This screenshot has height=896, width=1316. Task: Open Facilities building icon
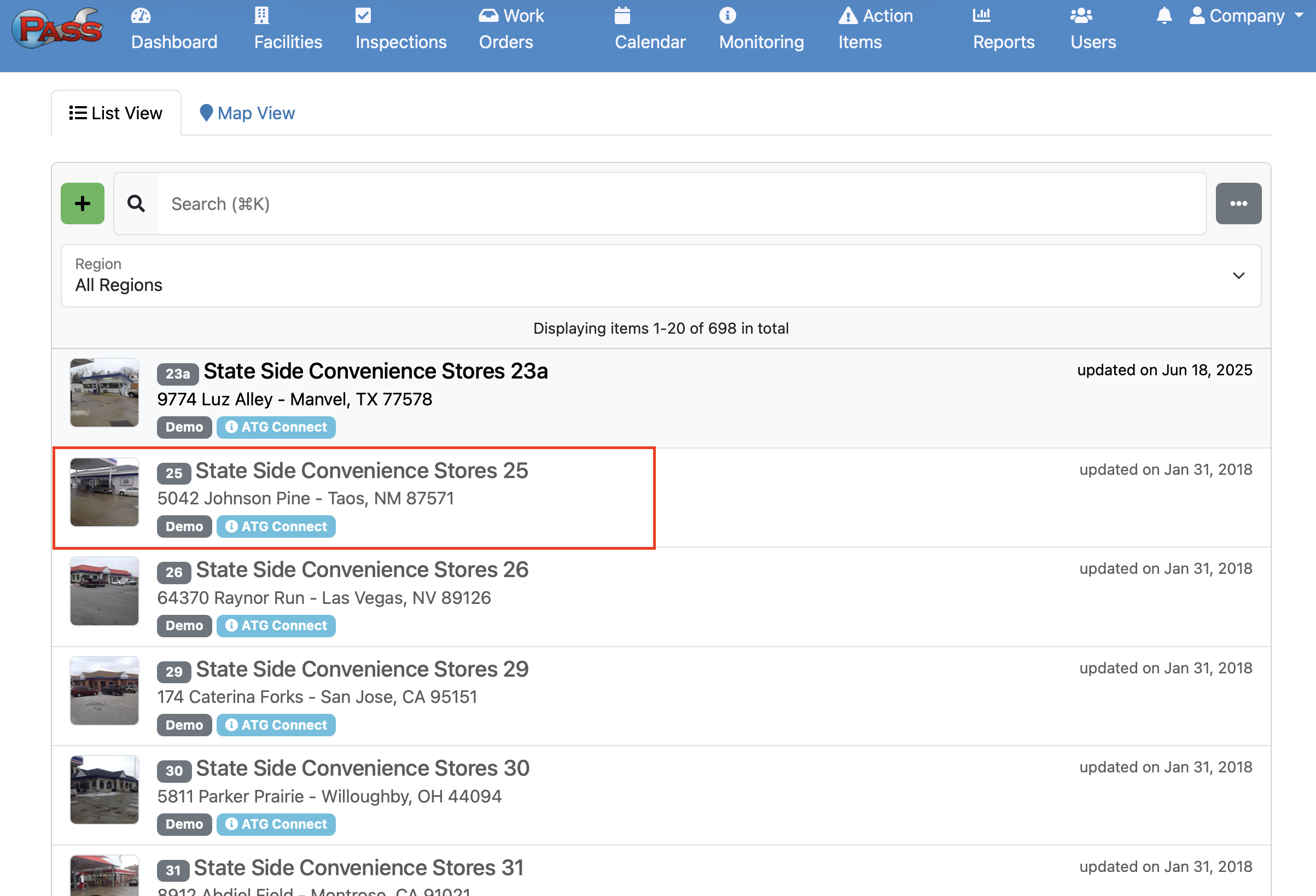tap(261, 15)
